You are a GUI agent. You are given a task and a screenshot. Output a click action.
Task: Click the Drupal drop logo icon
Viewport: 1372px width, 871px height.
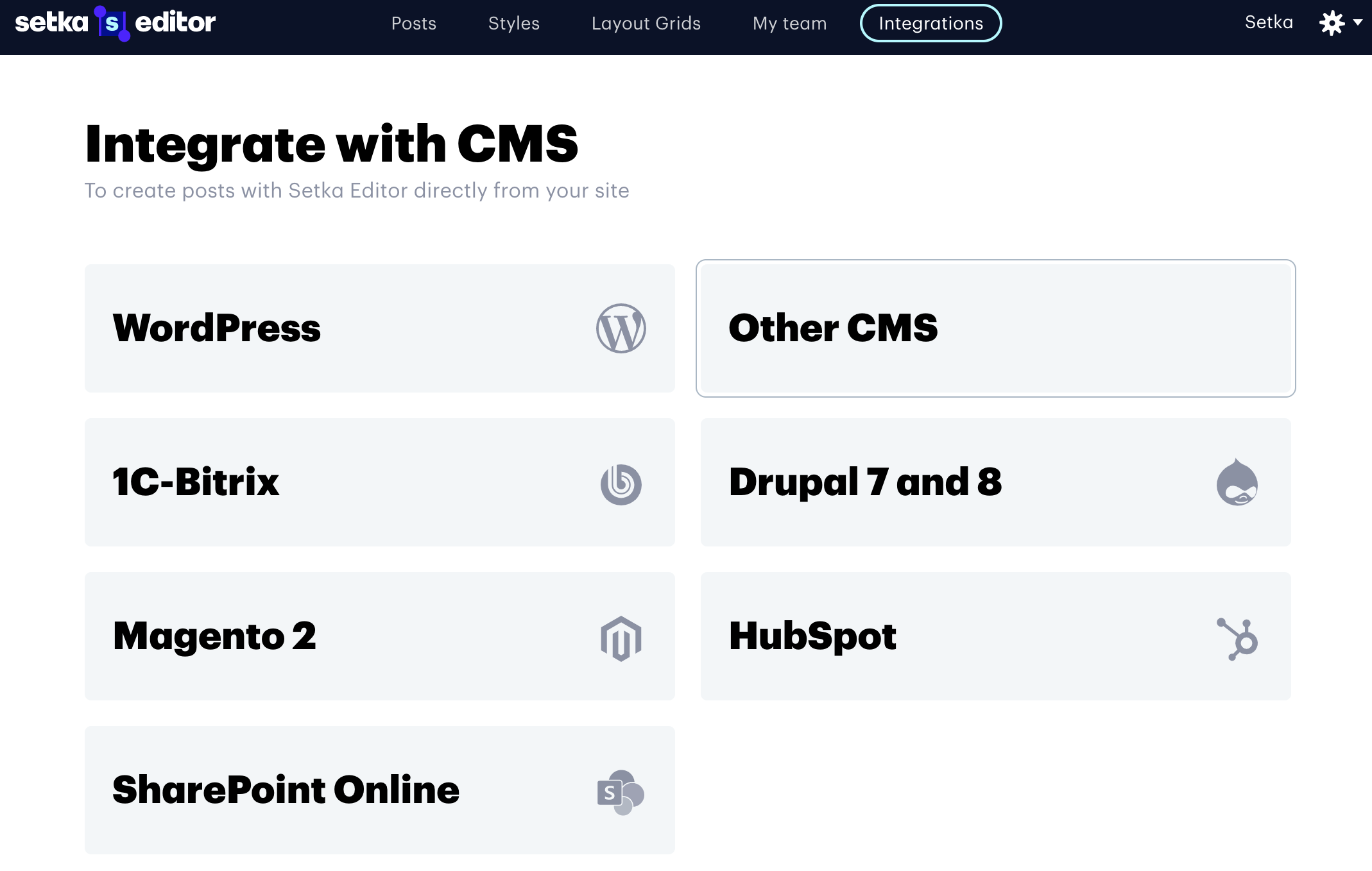1237,482
